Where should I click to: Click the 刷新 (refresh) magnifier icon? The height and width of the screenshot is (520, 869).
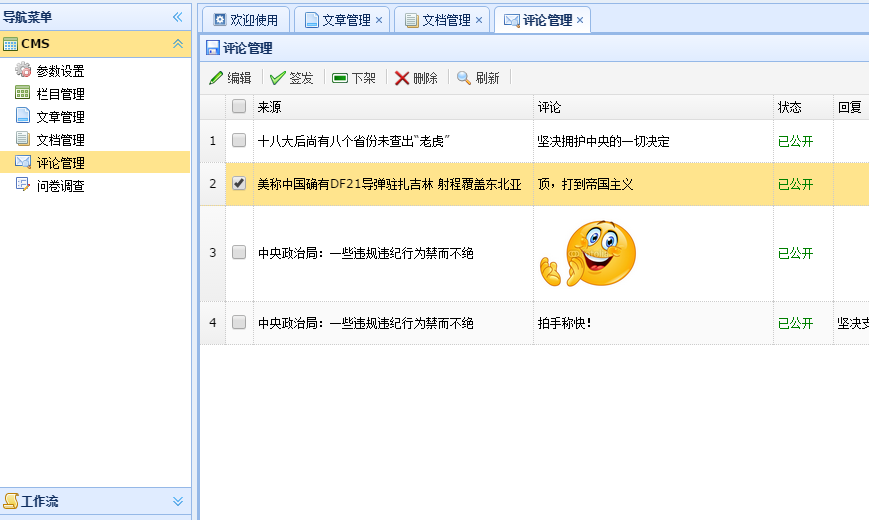[464, 78]
